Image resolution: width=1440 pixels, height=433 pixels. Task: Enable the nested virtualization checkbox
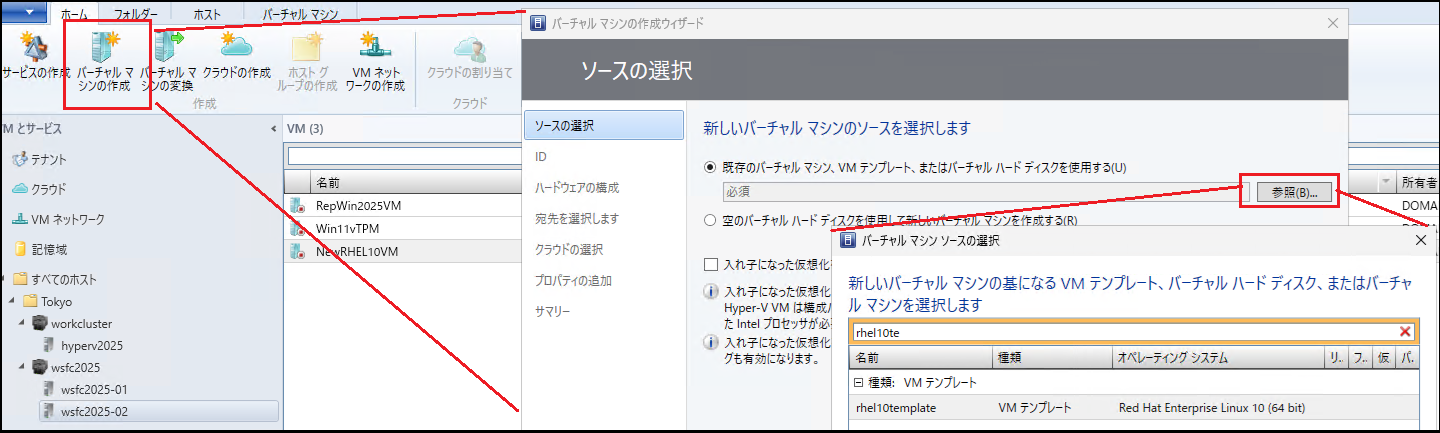pyautogui.click(x=711, y=264)
